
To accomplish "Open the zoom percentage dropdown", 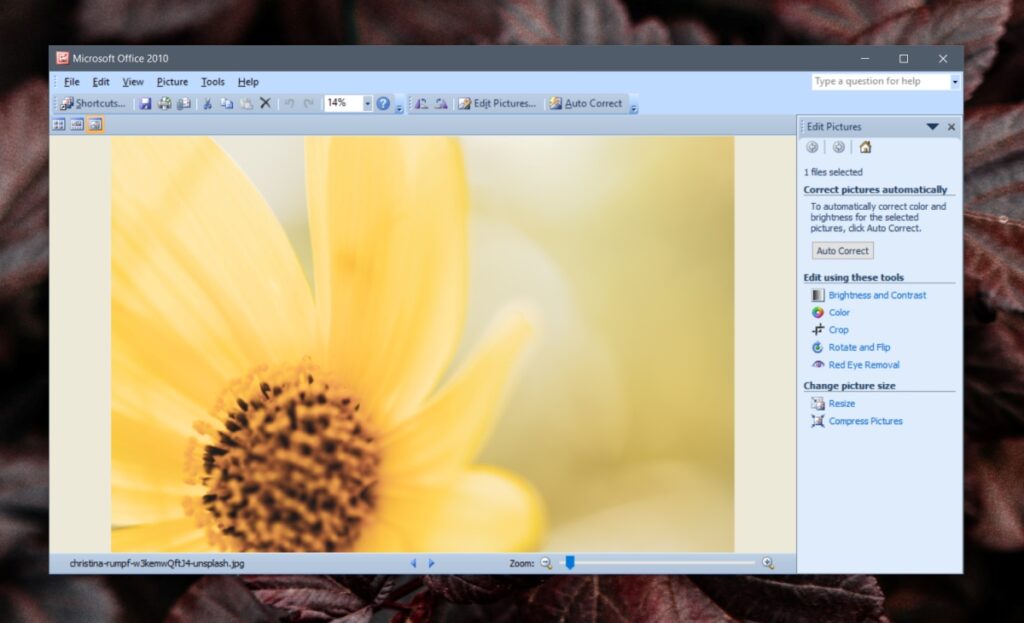I will [x=367, y=103].
